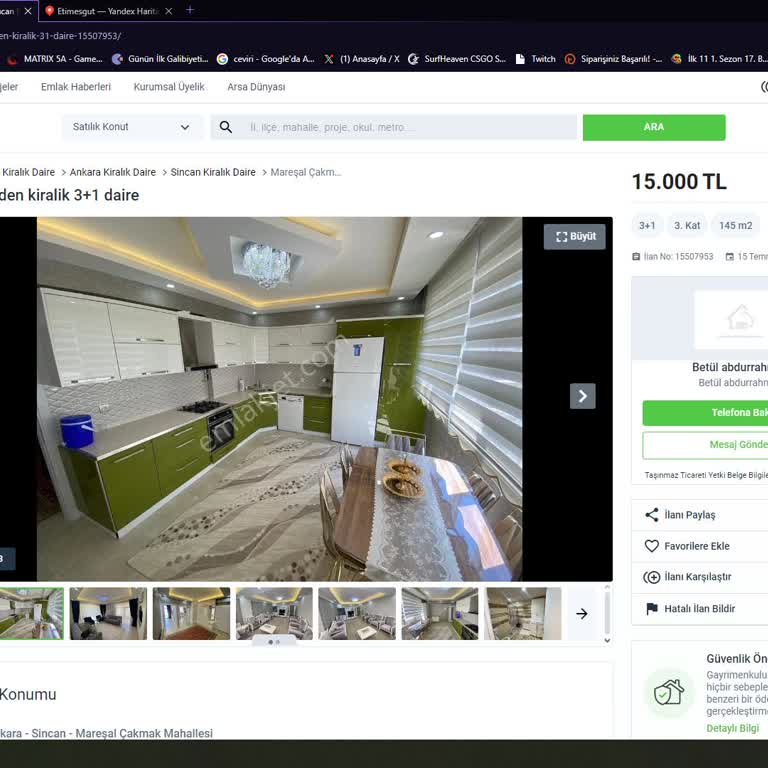Viewport: 768px width, 768px height.
Task: Click the advertiser name Betül abdurrahman
Action: [x=730, y=367]
